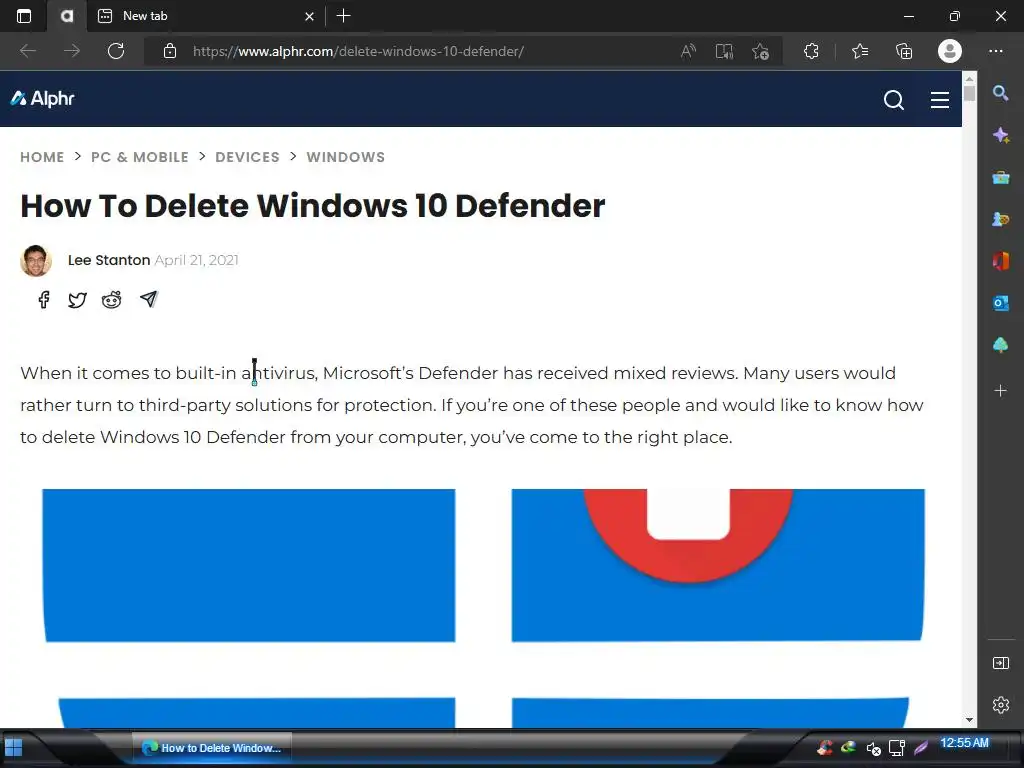Viewport: 1024px width, 768px height.
Task: Click the April 21, 2021 date
Action: [196, 260]
